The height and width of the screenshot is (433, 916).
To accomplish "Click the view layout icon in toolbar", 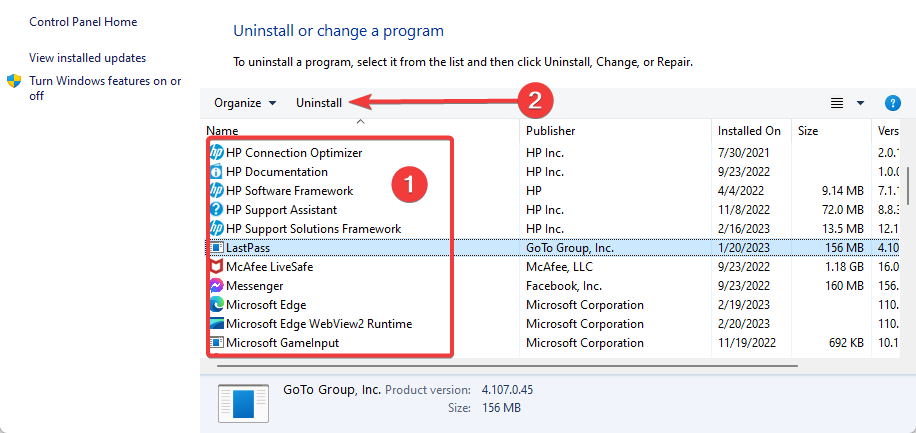I will (x=837, y=103).
